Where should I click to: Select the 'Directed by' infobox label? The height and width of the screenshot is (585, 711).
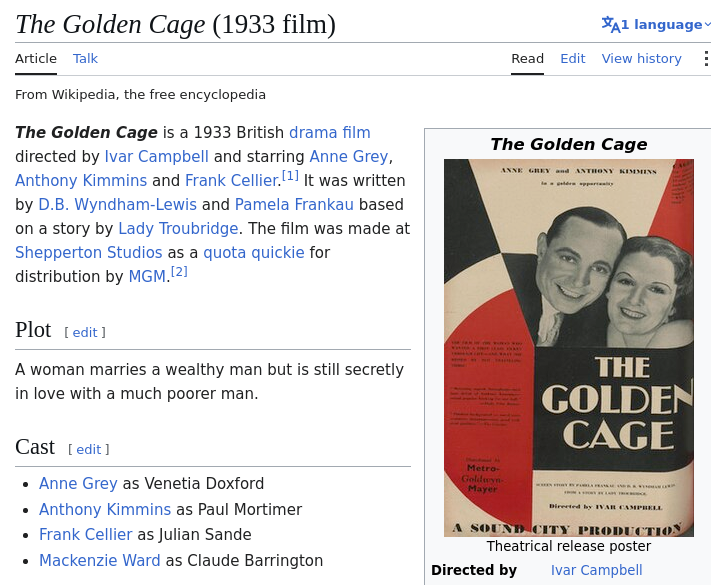pyautogui.click(x=474, y=570)
